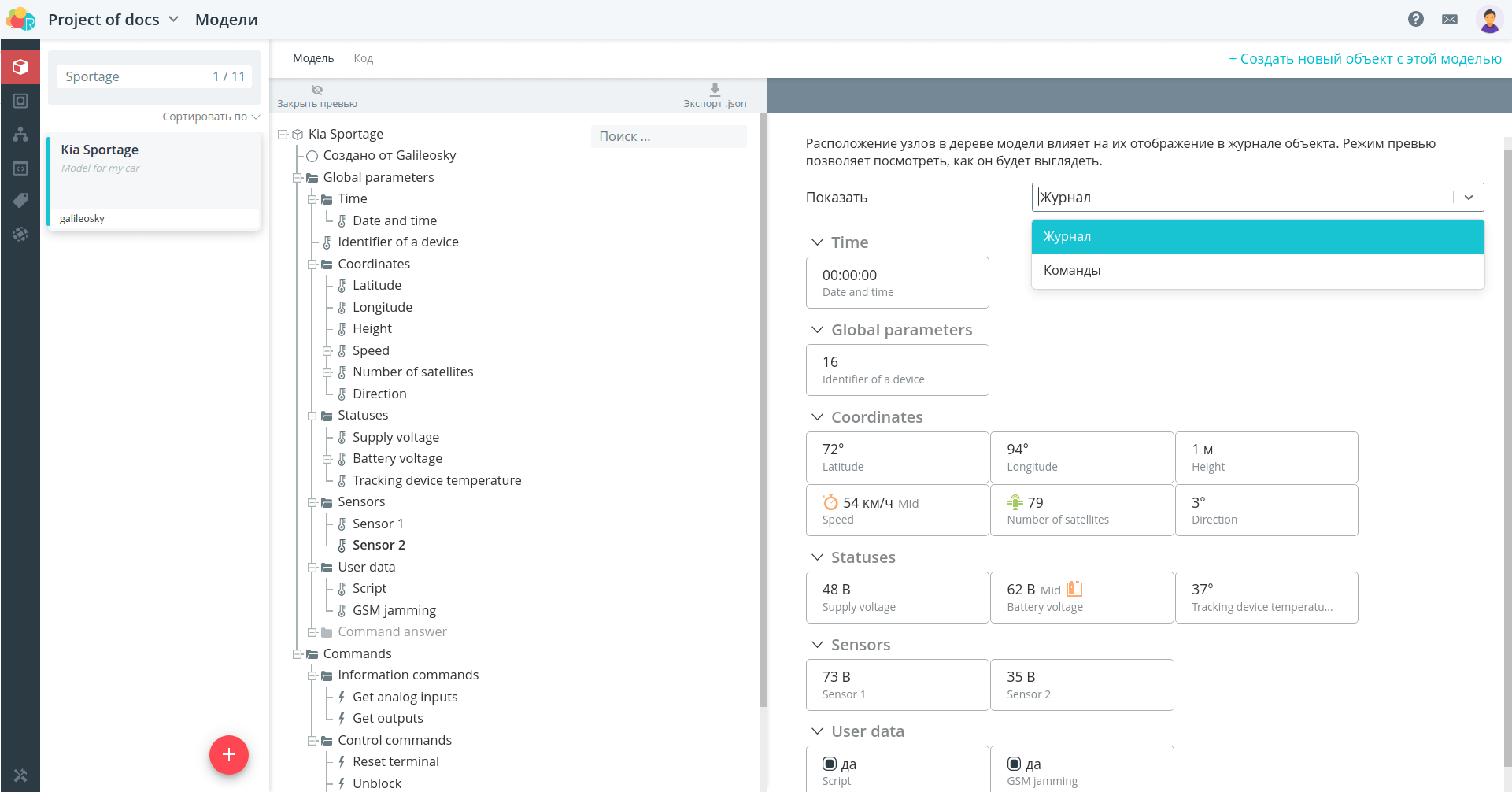Collapse the Coordinates section in preview
Viewport: 1512px width, 792px height.
(x=817, y=417)
